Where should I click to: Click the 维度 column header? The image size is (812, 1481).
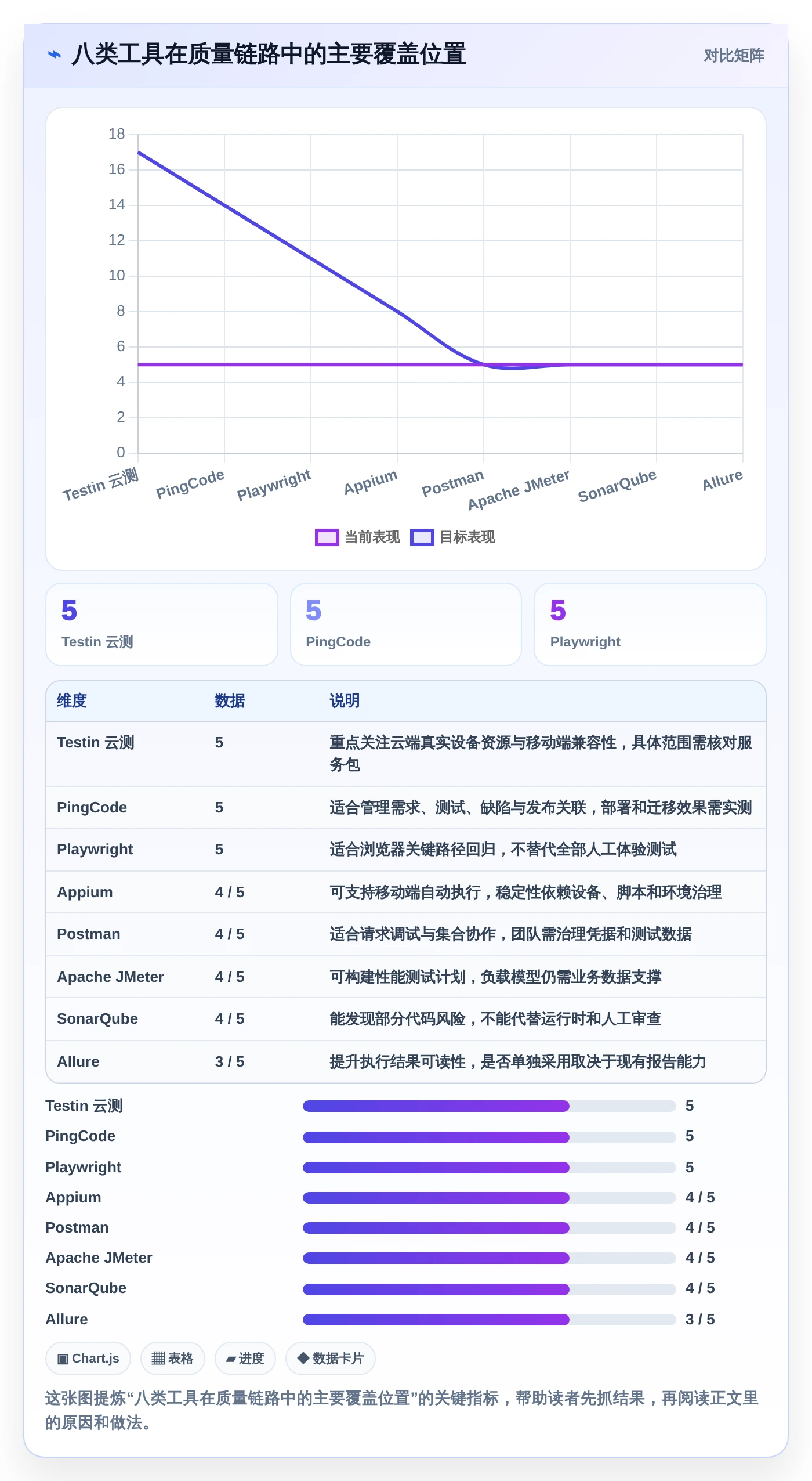72,701
